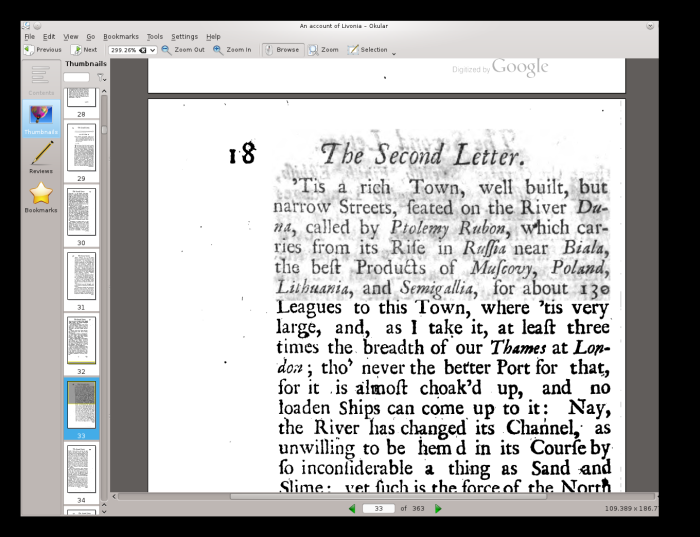
Task: Click the Zoom Out magnifier
Action: click(x=183, y=49)
